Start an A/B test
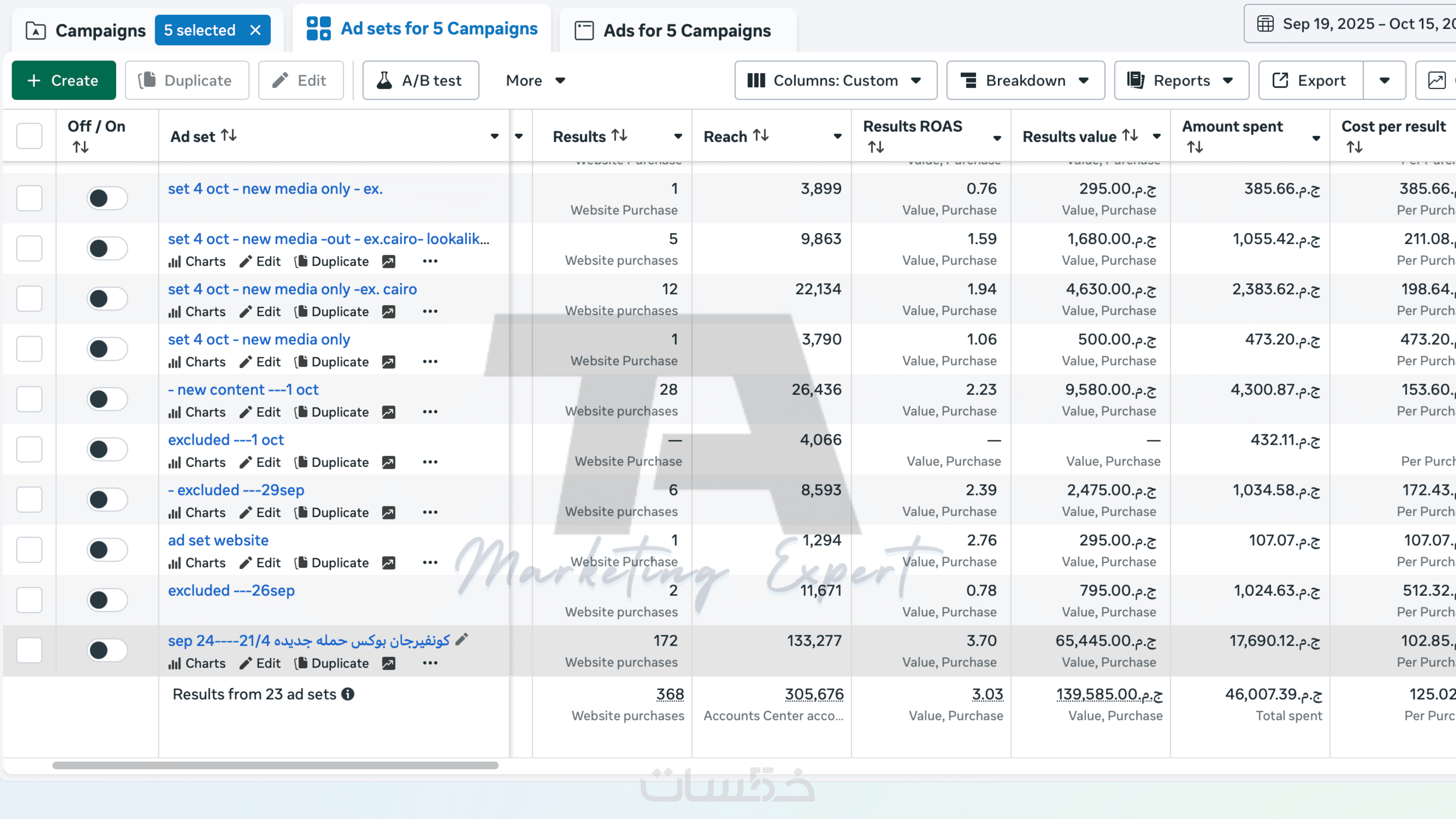The height and width of the screenshot is (819, 1456). click(421, 80)
